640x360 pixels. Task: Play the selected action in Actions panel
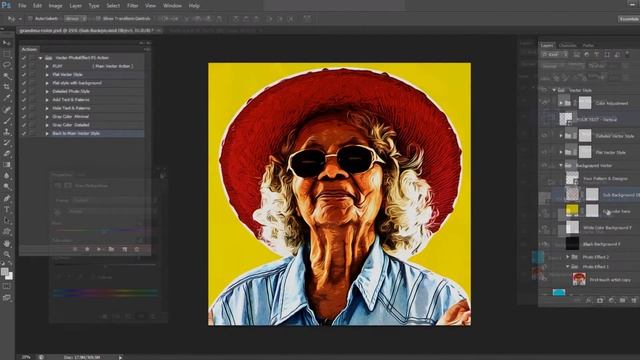coord(99,249)
